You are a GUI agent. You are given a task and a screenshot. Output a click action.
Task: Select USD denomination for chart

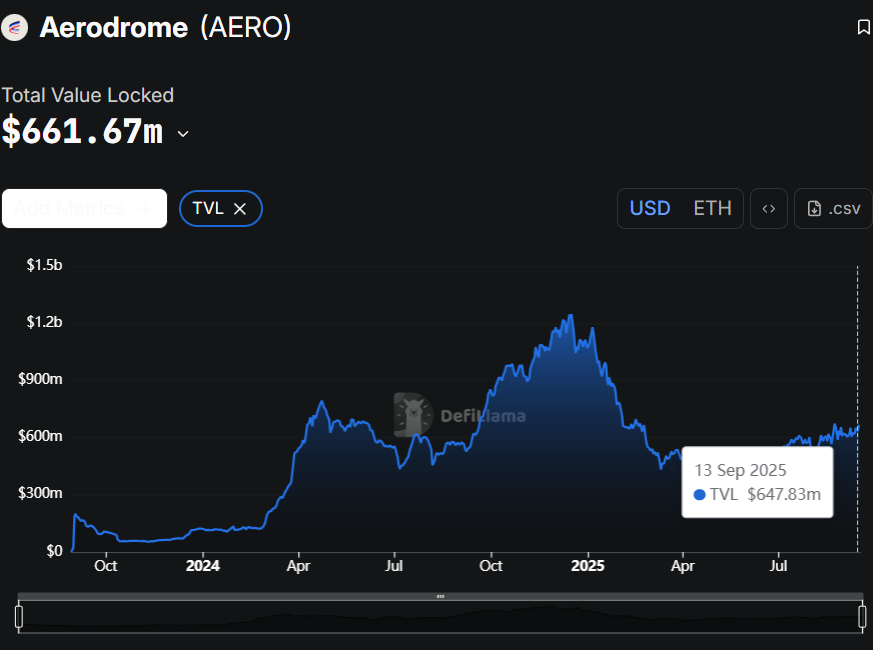point(650,208)
